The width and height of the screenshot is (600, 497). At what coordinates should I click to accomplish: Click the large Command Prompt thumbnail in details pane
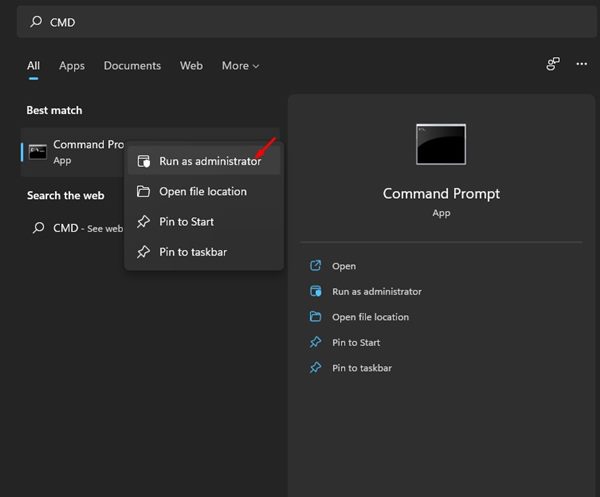tap(441, 144)
